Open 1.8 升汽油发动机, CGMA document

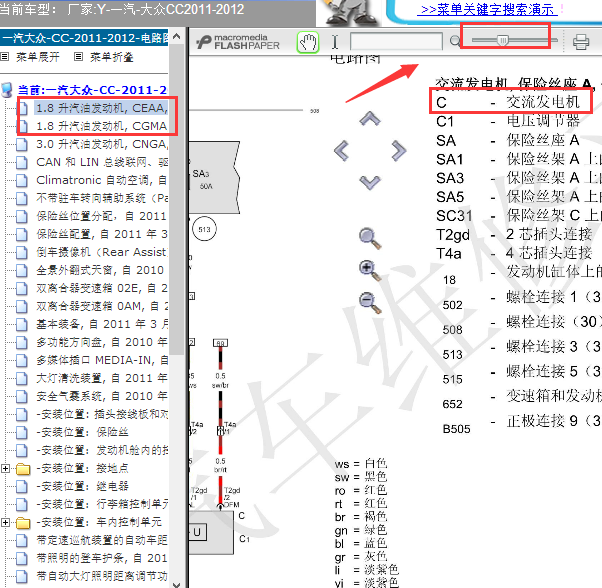pyautogui.click(x=101, y=126)
